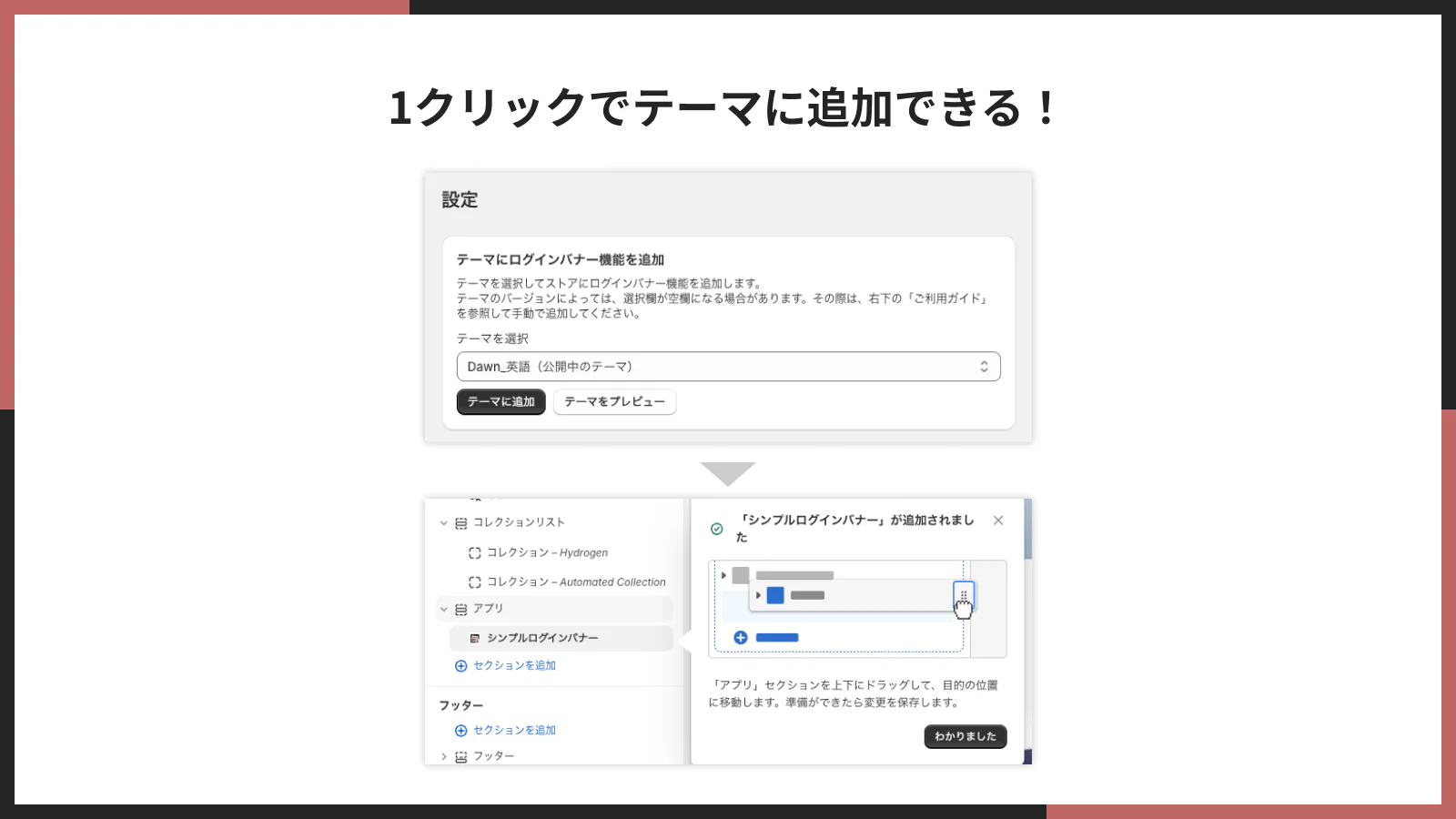Click セクションを追加 link under アプリ
The width and height of the screenshot is (1456, 819).
[514, 665]
